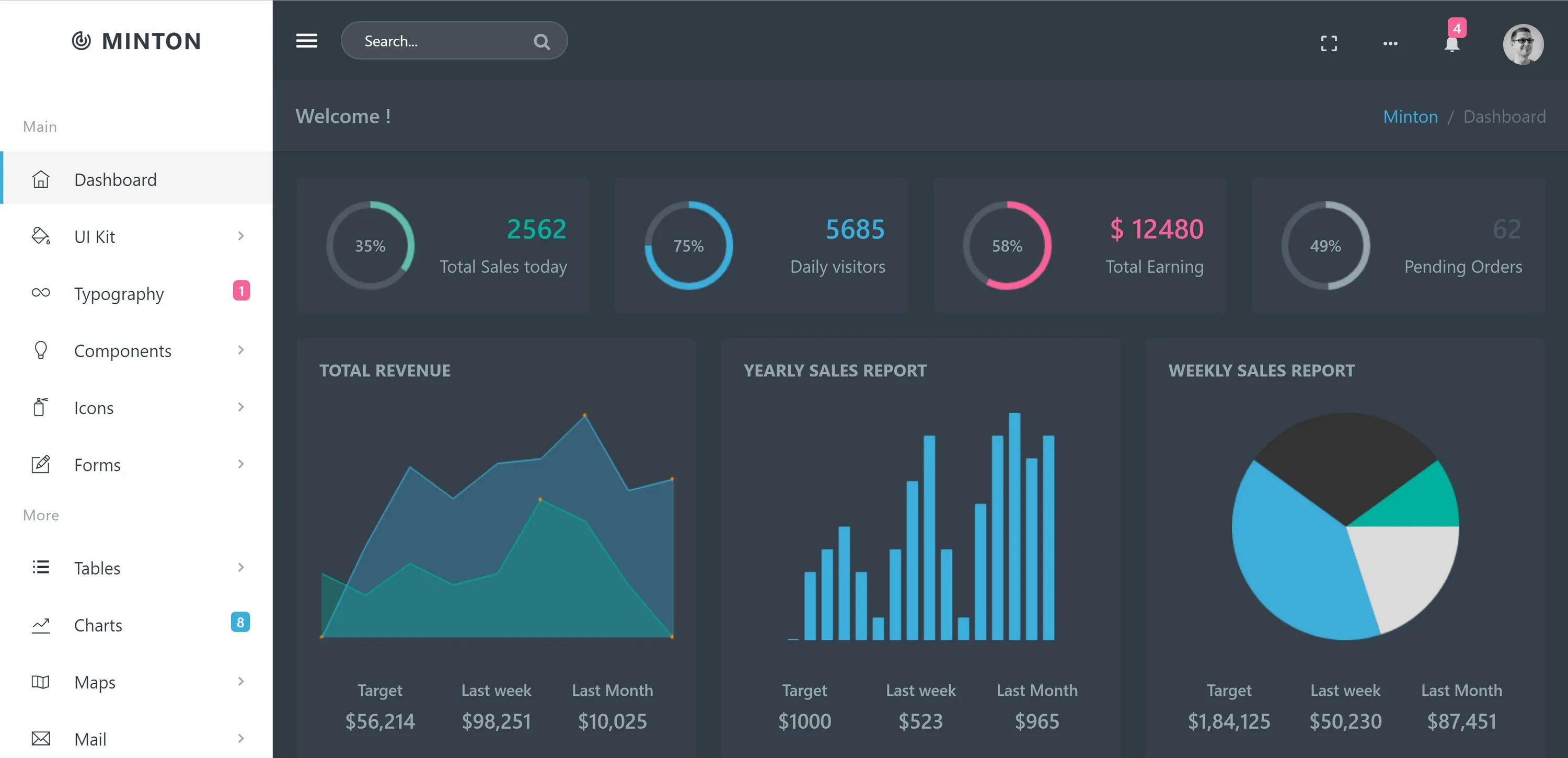This screenshot has width=1568, height=758.
Task: Select Icons in the sidebar
Action: tap(94, 408)
